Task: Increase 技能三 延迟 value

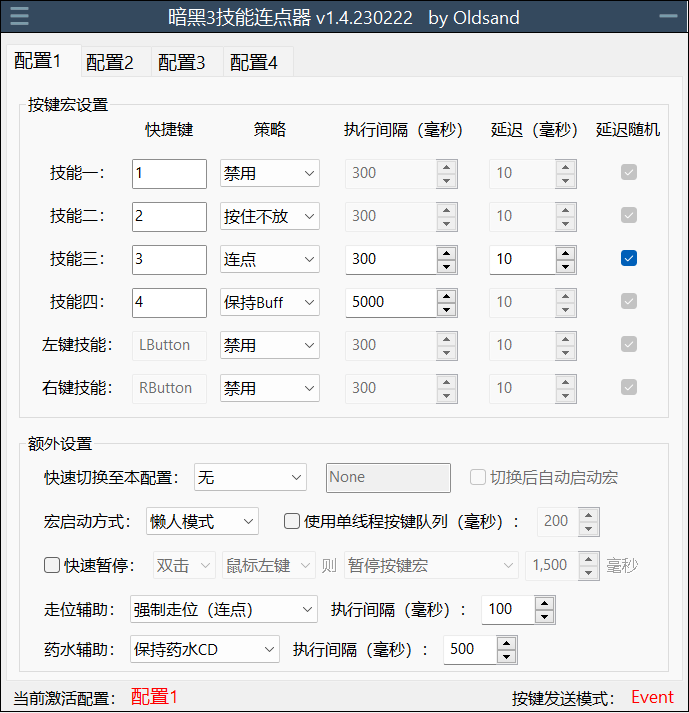Action: pos(566,253)
